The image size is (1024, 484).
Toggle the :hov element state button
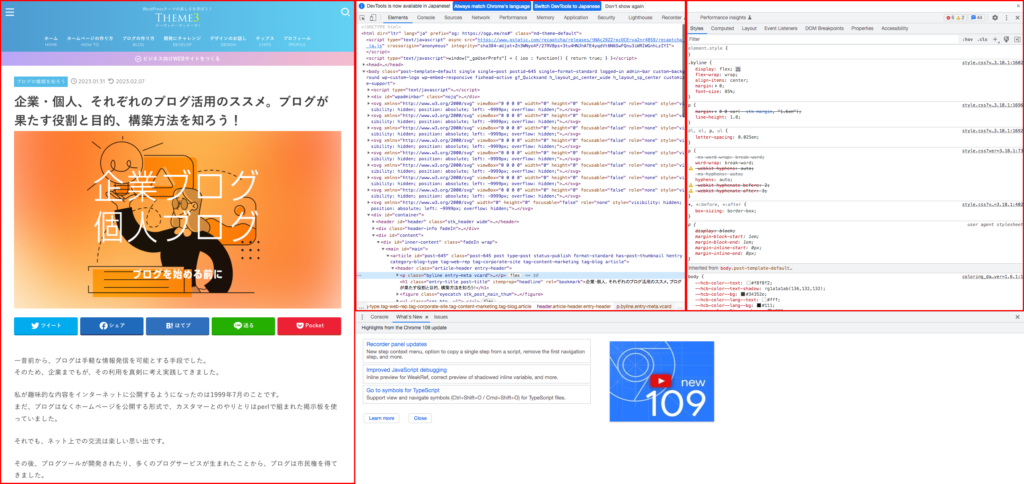968,39
